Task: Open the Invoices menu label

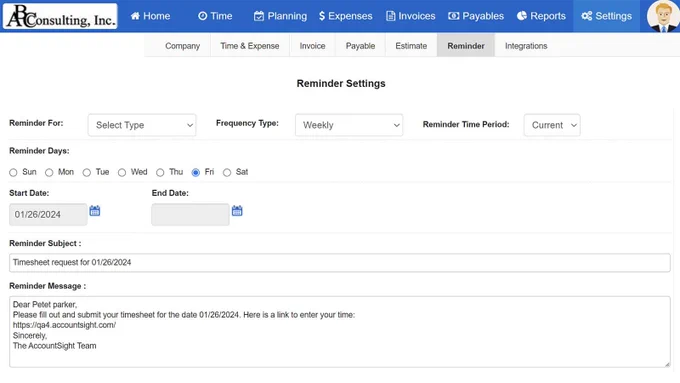Action: pyautogui.click(x=417, y=16)
